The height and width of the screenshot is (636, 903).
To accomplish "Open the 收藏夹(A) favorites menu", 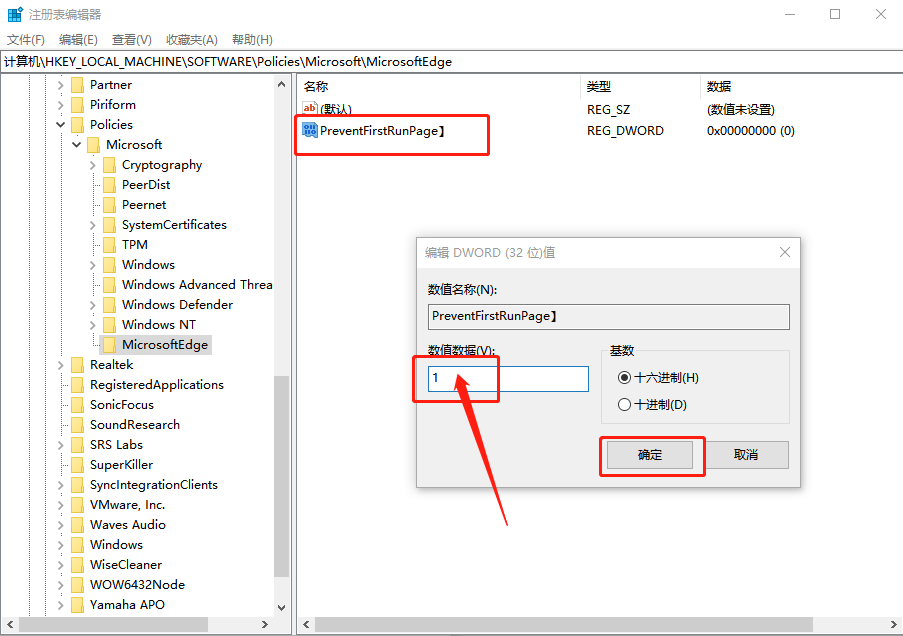I will (192, 40).
